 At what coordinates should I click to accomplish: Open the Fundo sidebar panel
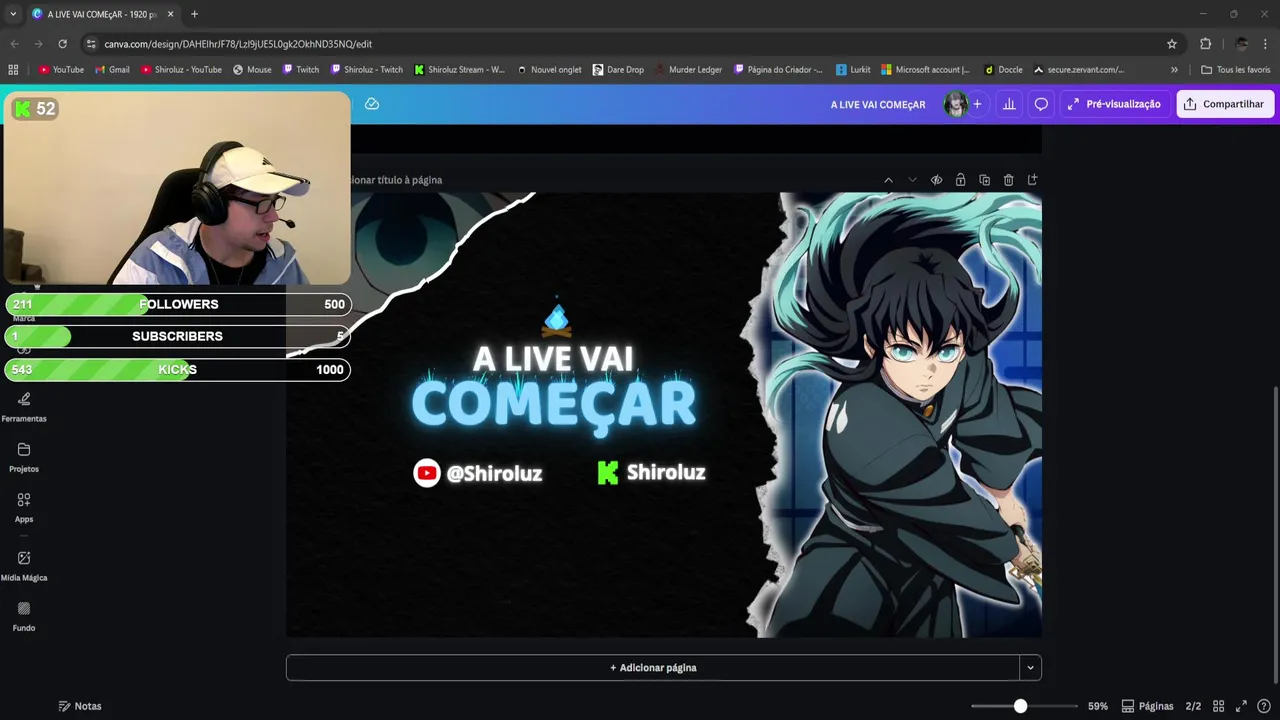coord(24,616)
